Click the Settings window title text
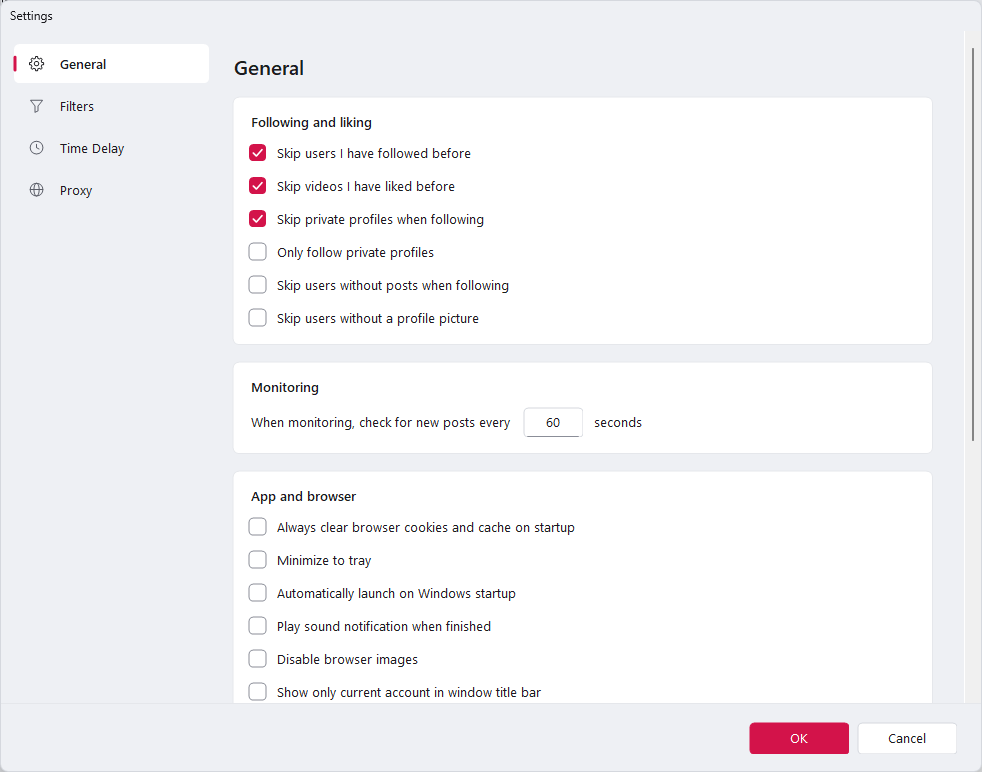This screenshot has height=772, width=982. [x=31, y=16]
